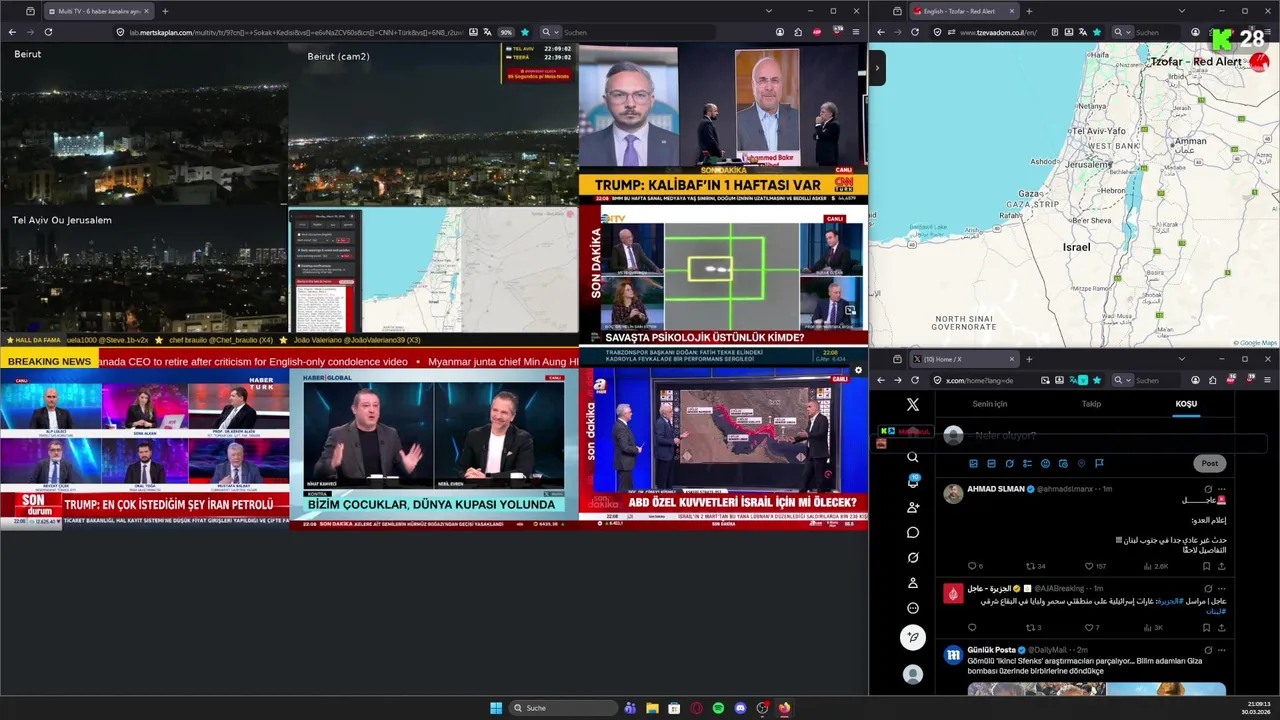
Task: Schedule the new post
Action: click(1063, 463)
